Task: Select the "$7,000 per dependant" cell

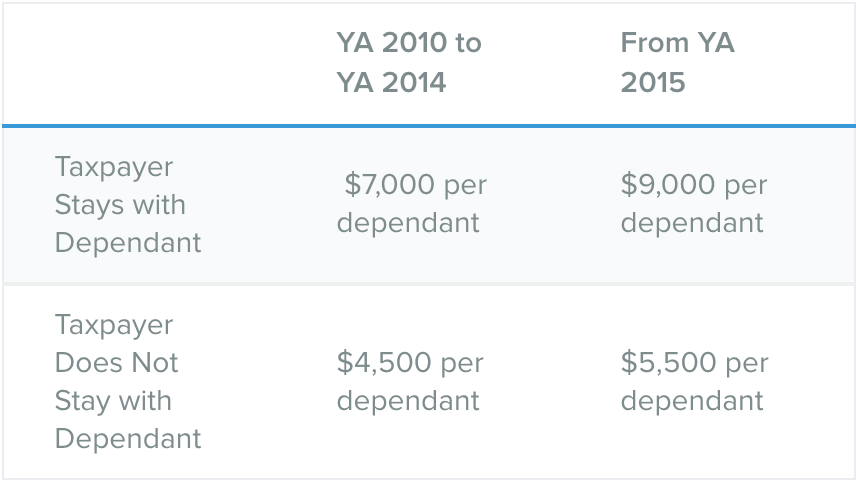Action: pos(411,204)
